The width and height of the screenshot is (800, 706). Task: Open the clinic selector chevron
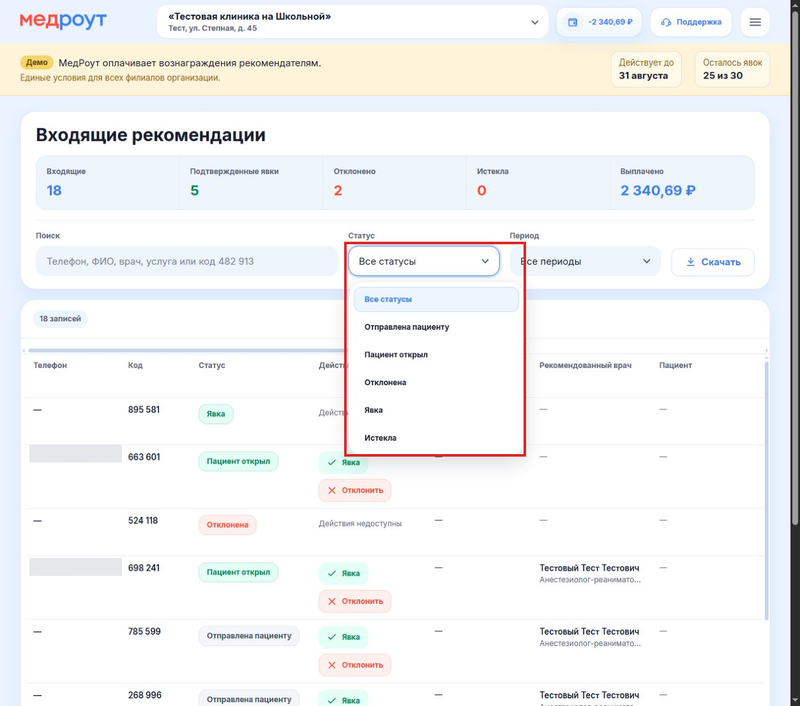pyautogui.click(x=534, y=22)
